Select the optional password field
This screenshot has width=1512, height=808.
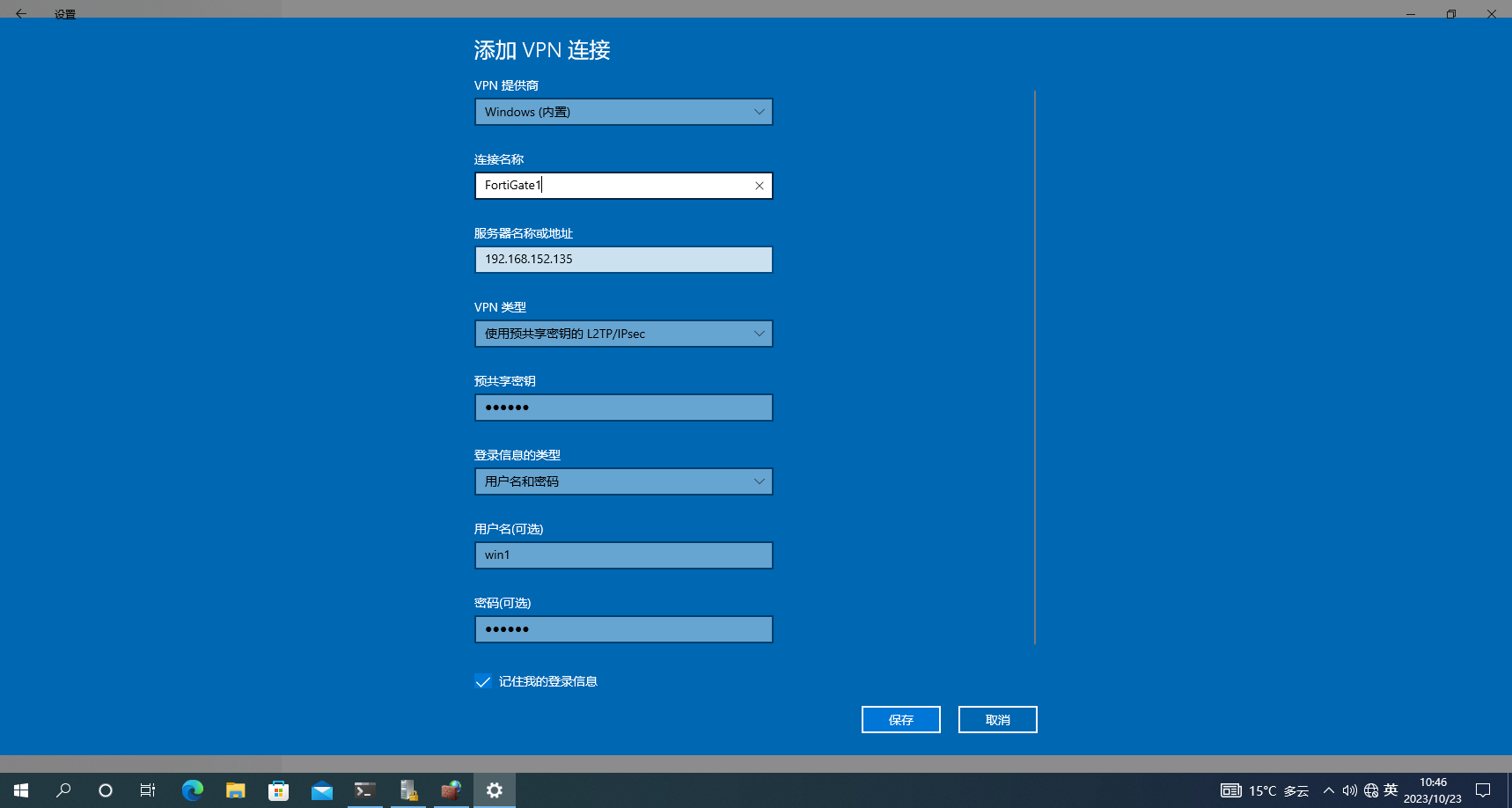624,629
